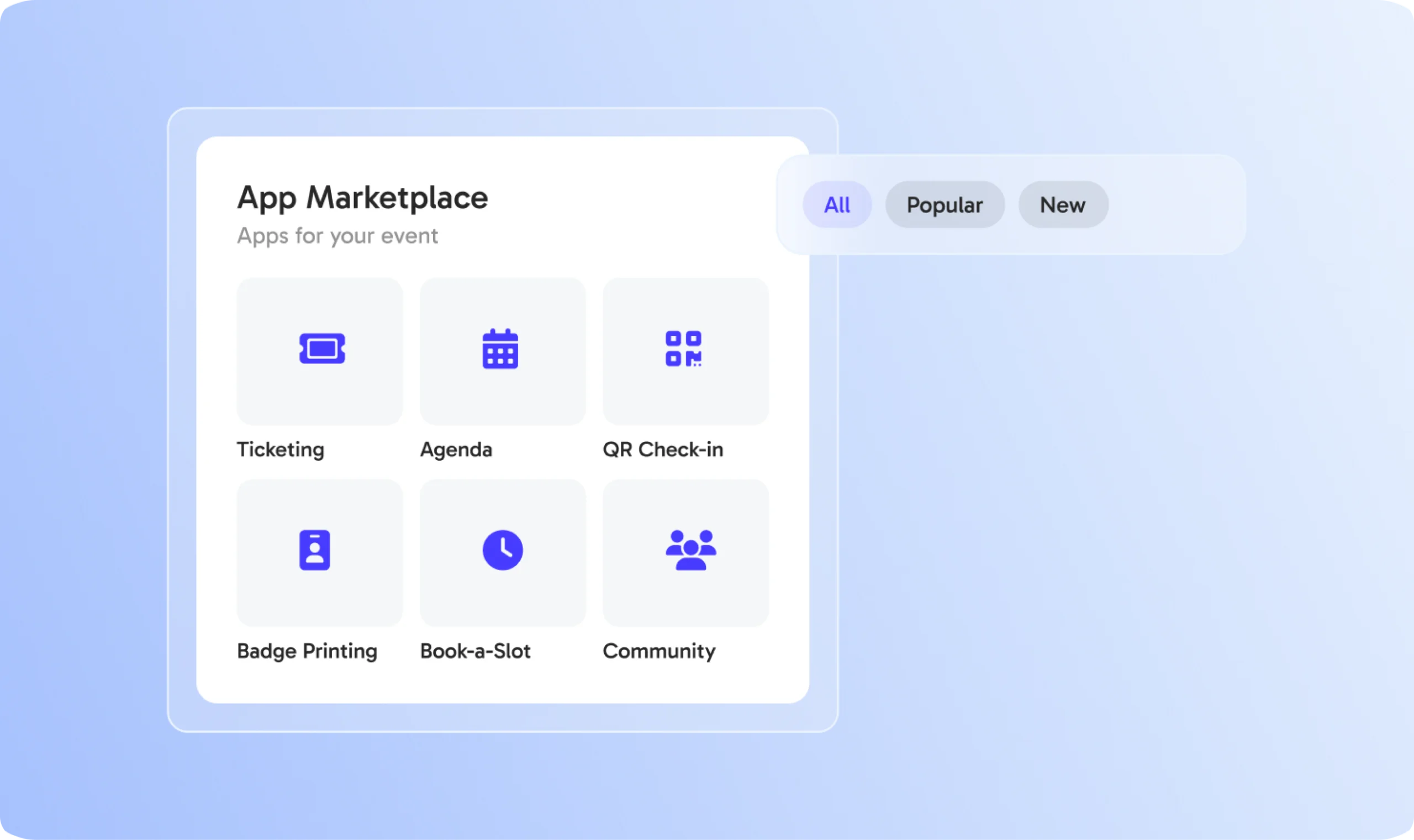Viewport: 1414px width, 840px height.
Task: Click the Ticketing label text
Action: (281, 450)
